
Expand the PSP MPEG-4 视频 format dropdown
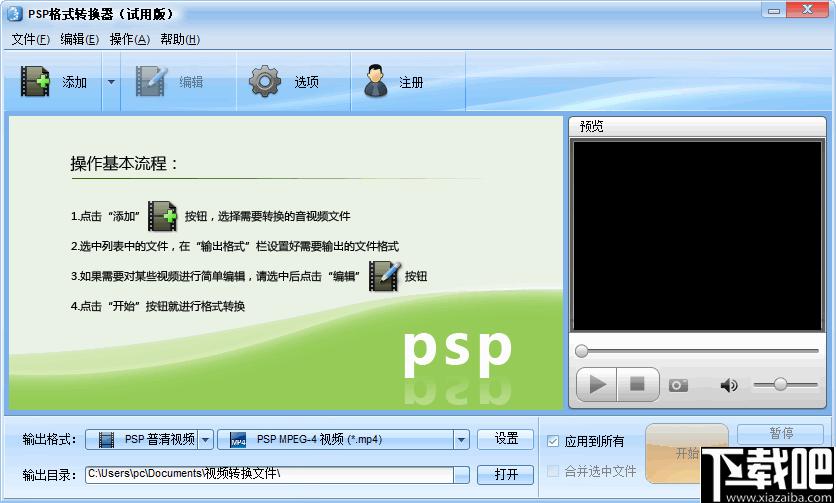(461, 440)
